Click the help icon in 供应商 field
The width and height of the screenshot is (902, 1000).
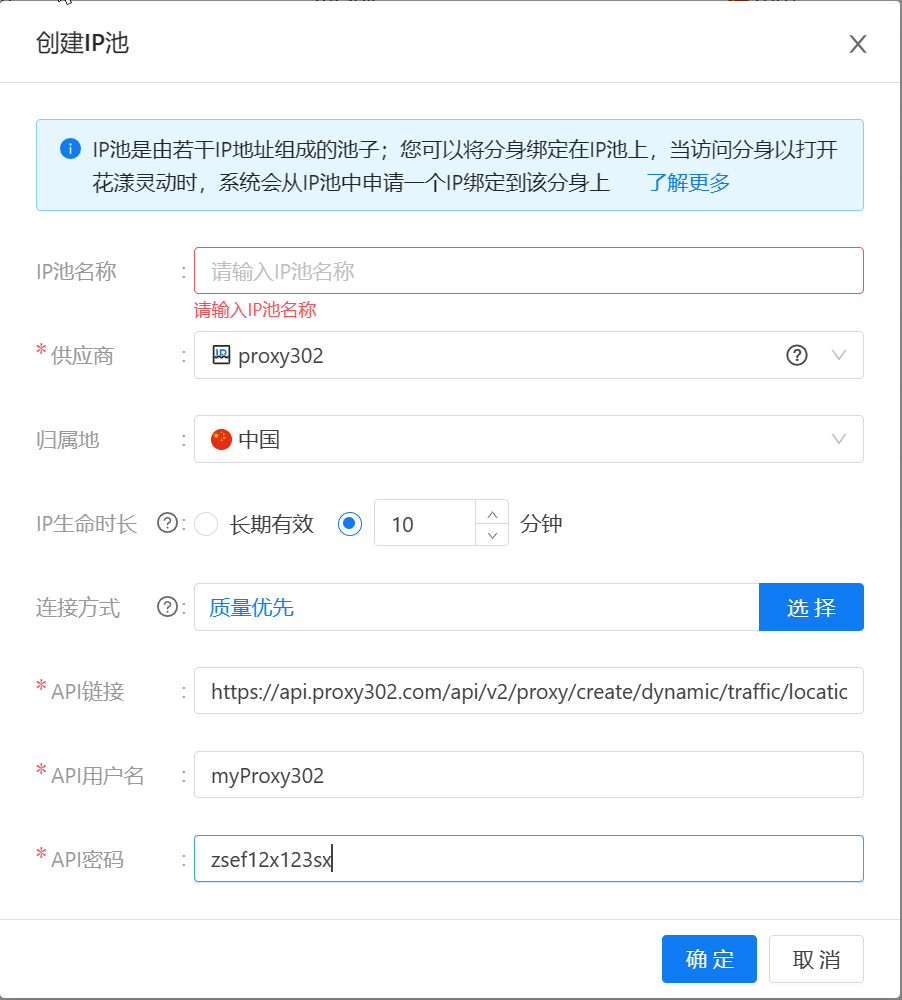tap(797, 355)
